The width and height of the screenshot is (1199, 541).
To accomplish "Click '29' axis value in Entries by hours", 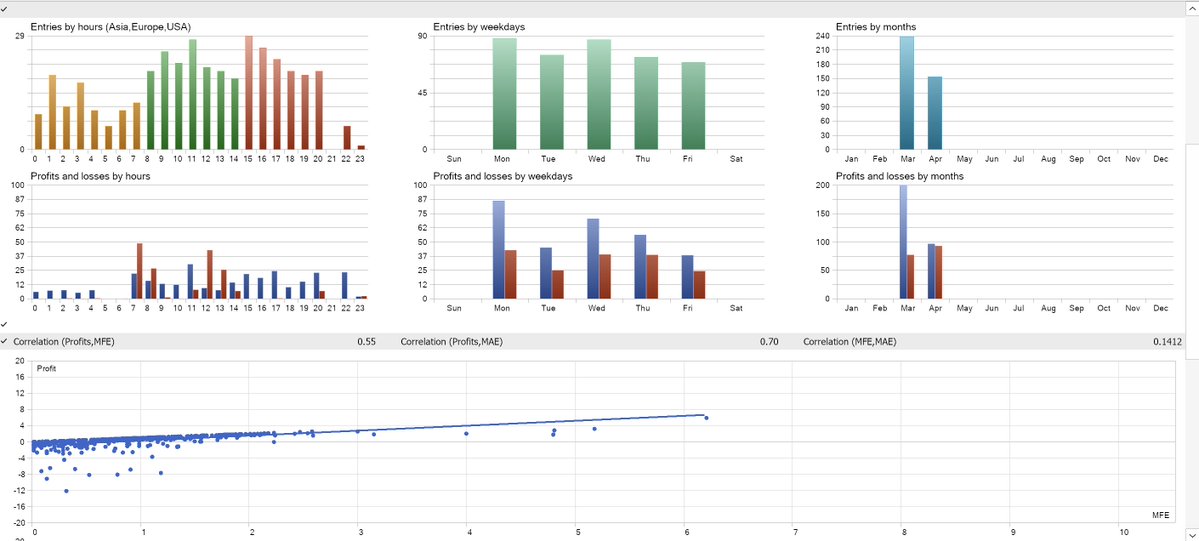I will click(21, 36).
